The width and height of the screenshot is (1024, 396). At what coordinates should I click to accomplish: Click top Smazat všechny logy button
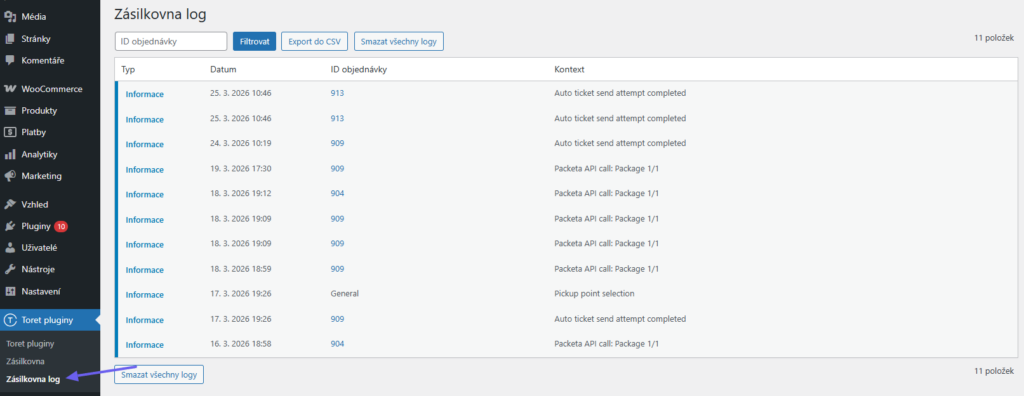[x=399, y=41]
